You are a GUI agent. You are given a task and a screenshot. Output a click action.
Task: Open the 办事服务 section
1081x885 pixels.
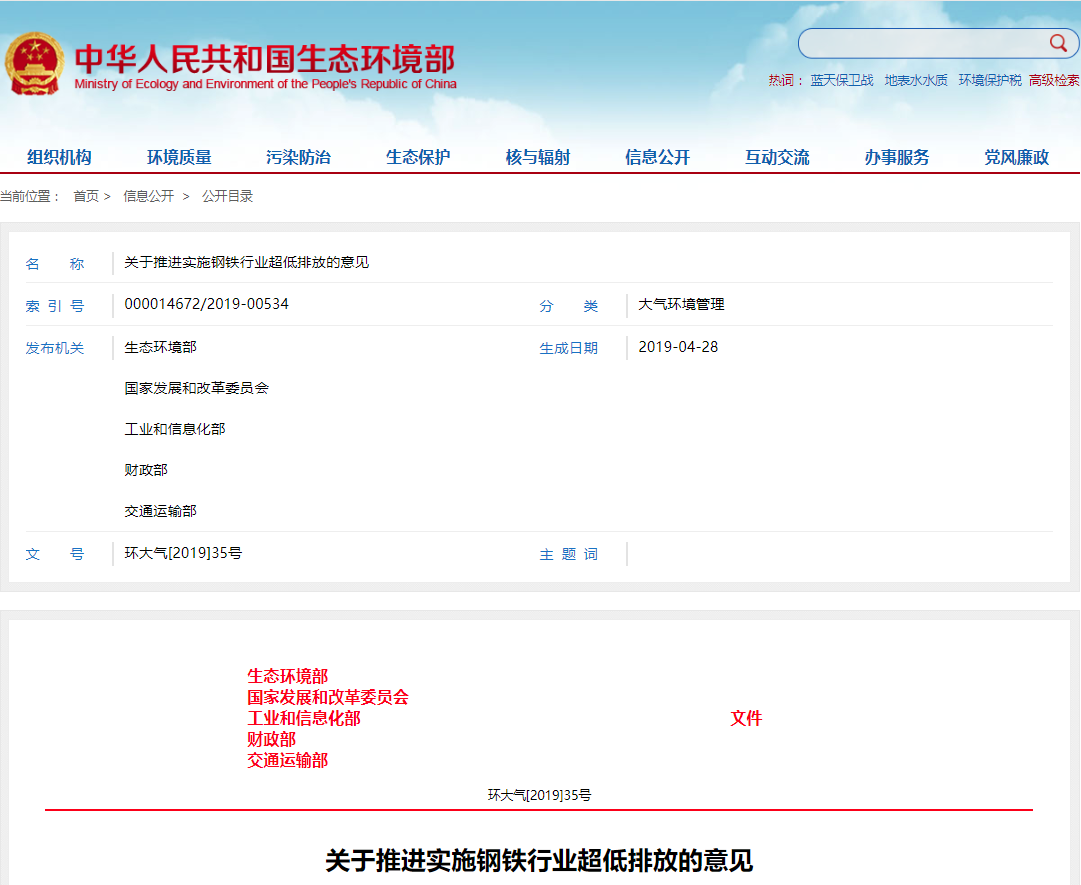(x=896, y=156)
